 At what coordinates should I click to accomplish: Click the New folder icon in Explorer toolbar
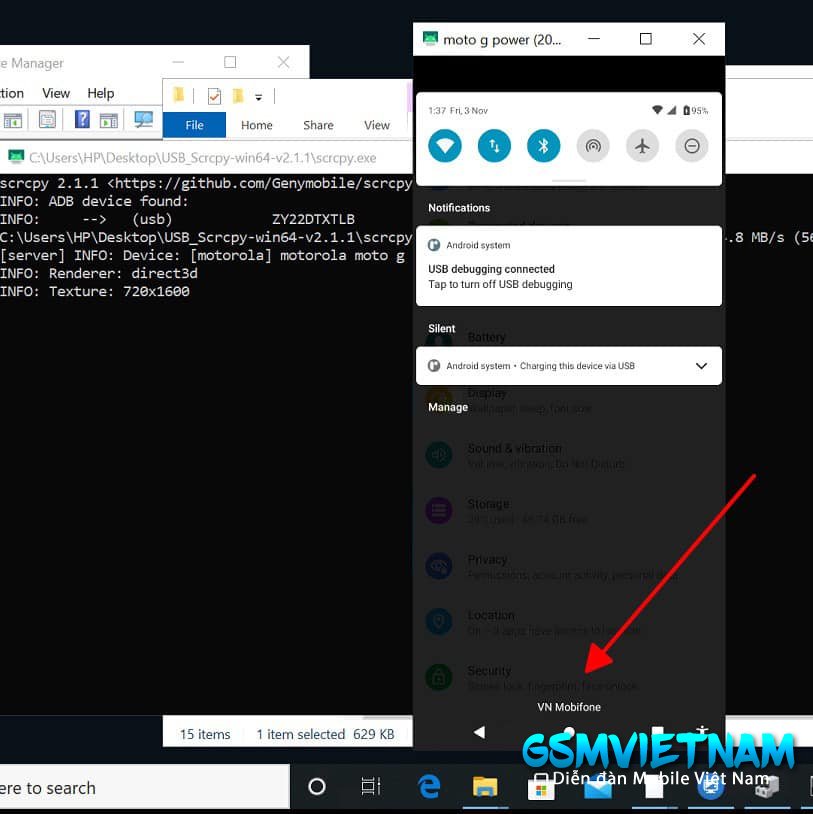click(238, 96)
